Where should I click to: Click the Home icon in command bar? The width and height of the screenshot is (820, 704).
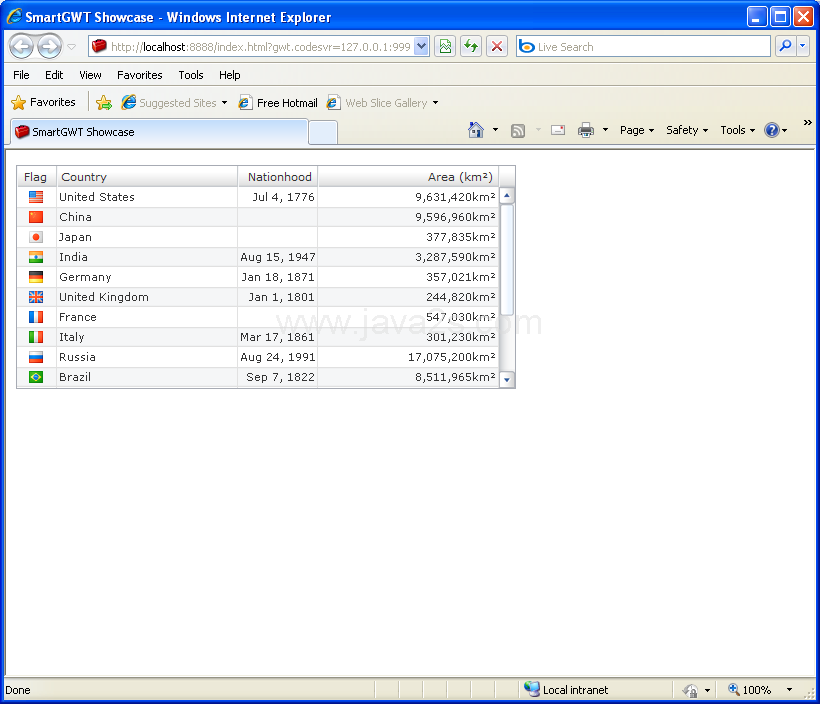coord(476,130)
